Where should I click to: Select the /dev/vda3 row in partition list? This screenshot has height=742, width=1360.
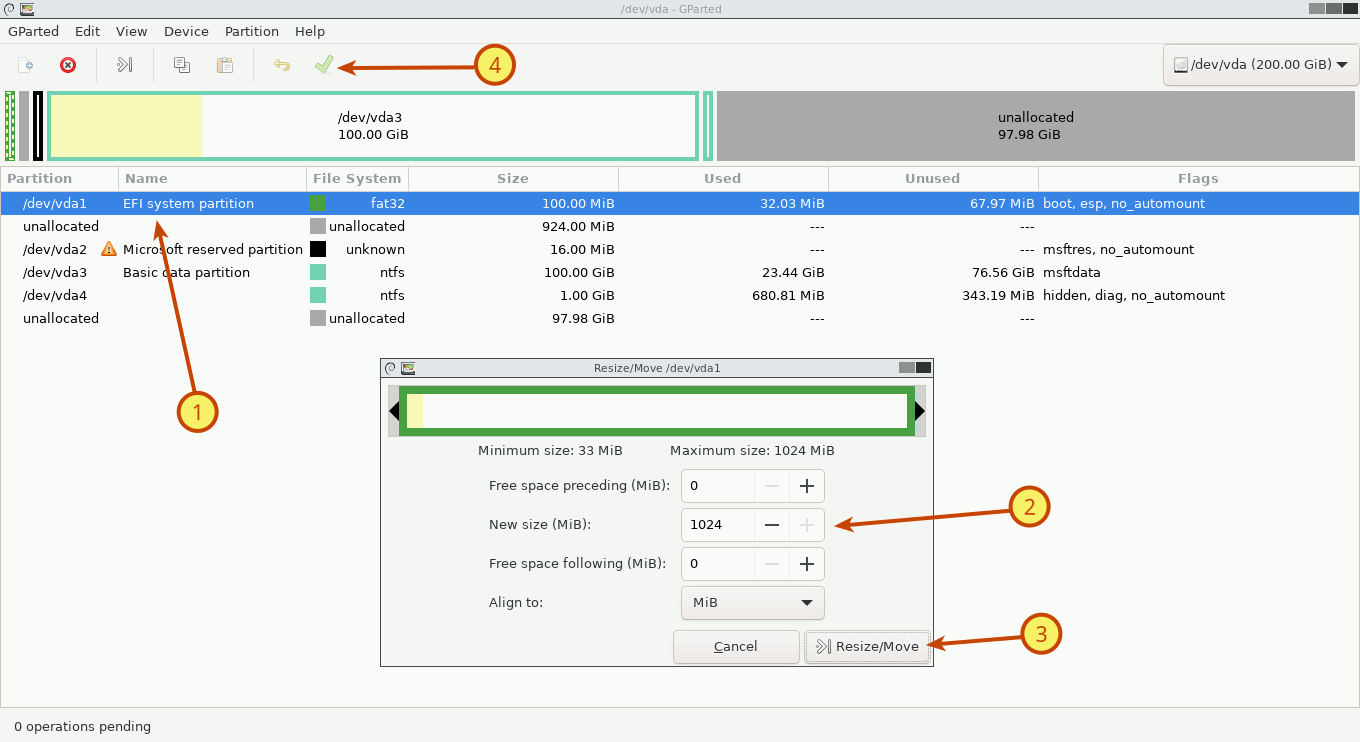click(x=680, y=272)
